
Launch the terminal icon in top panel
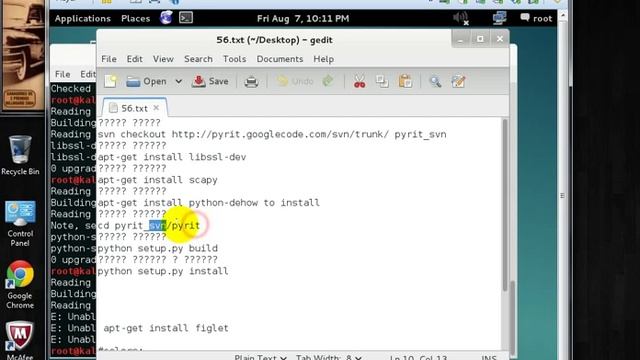[186, 18]
